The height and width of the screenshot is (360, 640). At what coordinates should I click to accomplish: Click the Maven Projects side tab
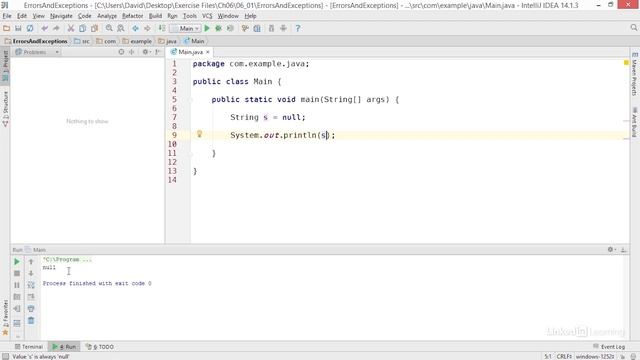tap(634, 74)
